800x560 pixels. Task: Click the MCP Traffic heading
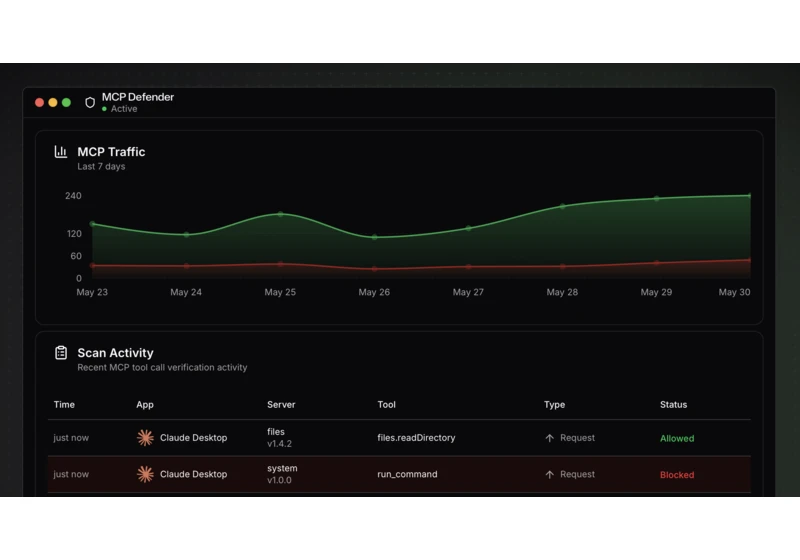point(111,152)
